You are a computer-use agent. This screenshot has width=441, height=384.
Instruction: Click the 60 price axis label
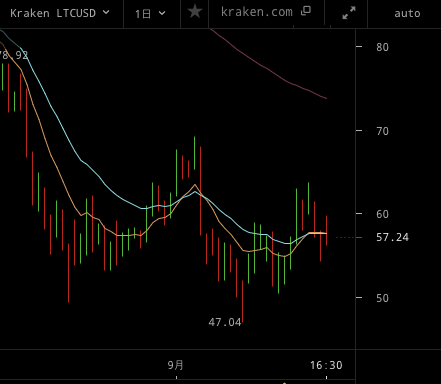click(382, 214)
